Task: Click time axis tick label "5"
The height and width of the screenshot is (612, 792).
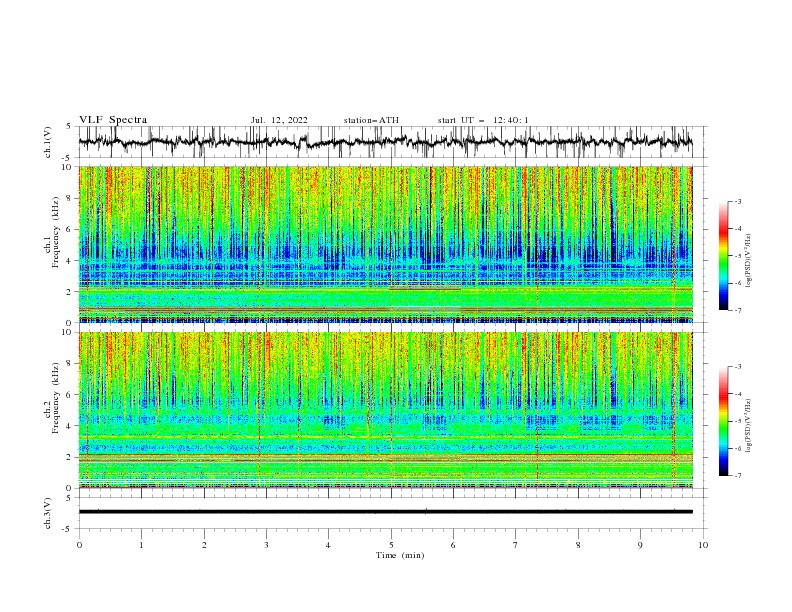Action: pos(391,545)
